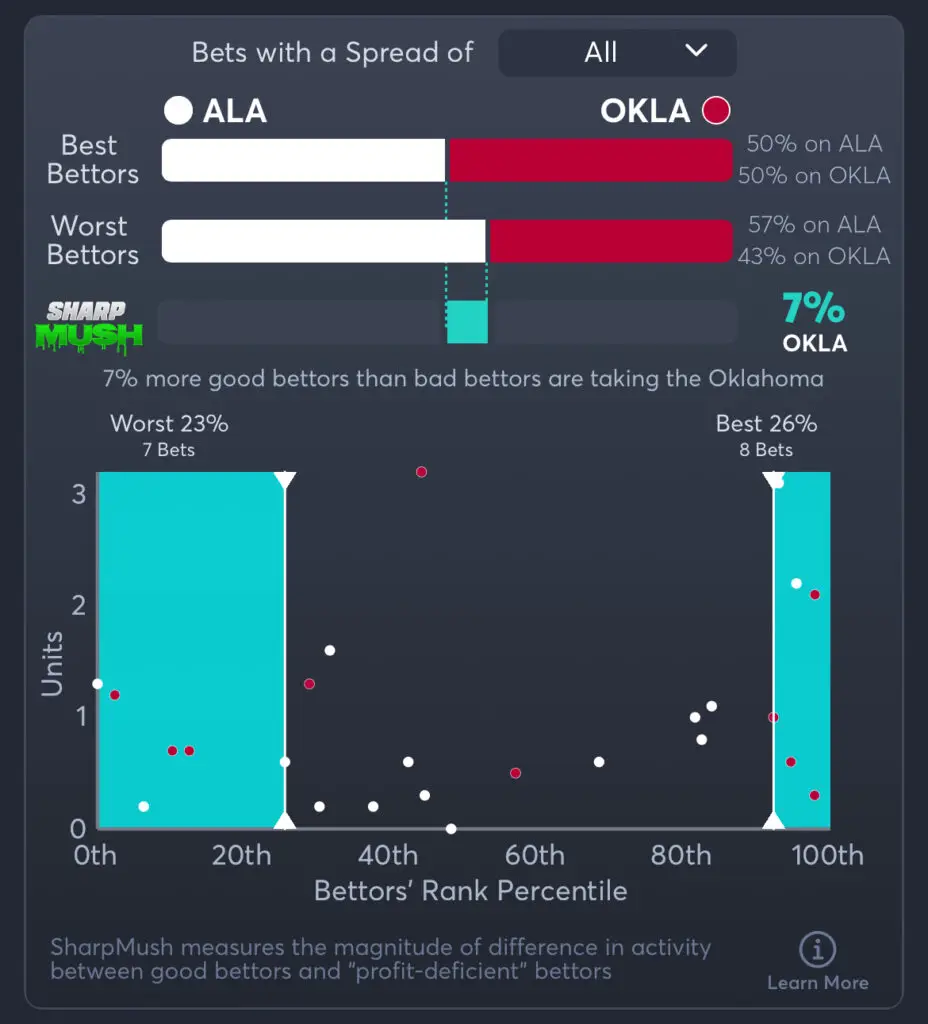Toggle the teal 7% OKLA indicator bar
The image size is (928, 1024).
tap(467, 322)
